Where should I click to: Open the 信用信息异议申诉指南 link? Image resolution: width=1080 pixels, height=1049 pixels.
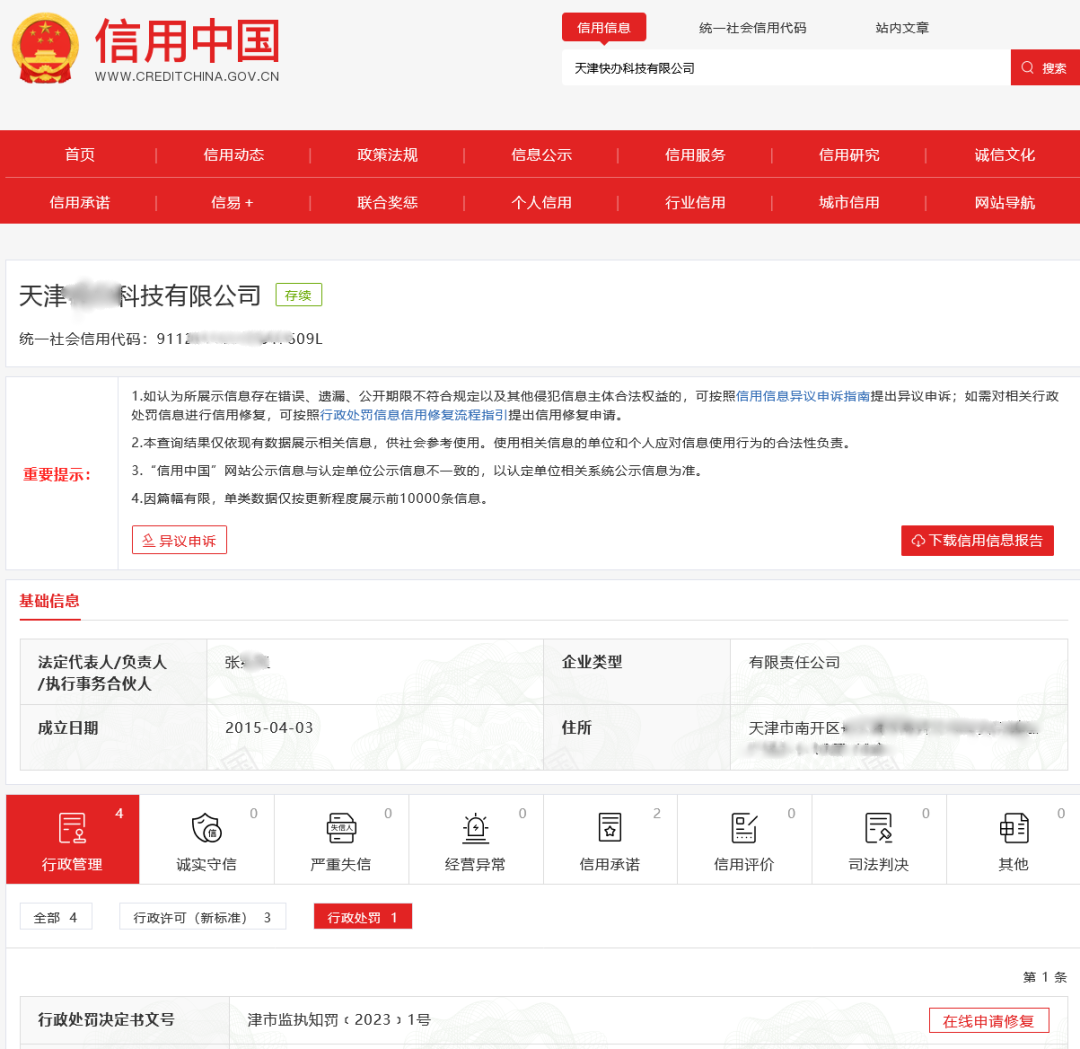click(803, 396)
